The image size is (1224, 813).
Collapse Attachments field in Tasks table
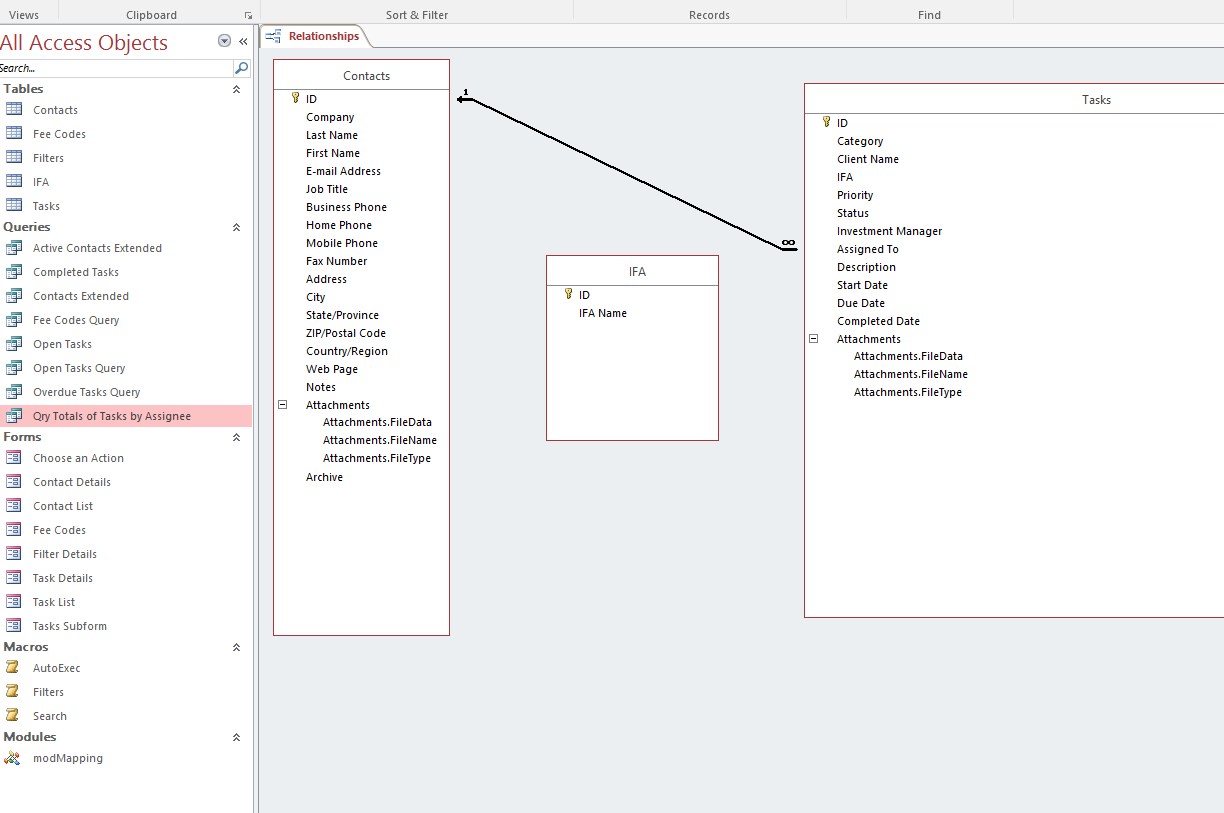813,339
